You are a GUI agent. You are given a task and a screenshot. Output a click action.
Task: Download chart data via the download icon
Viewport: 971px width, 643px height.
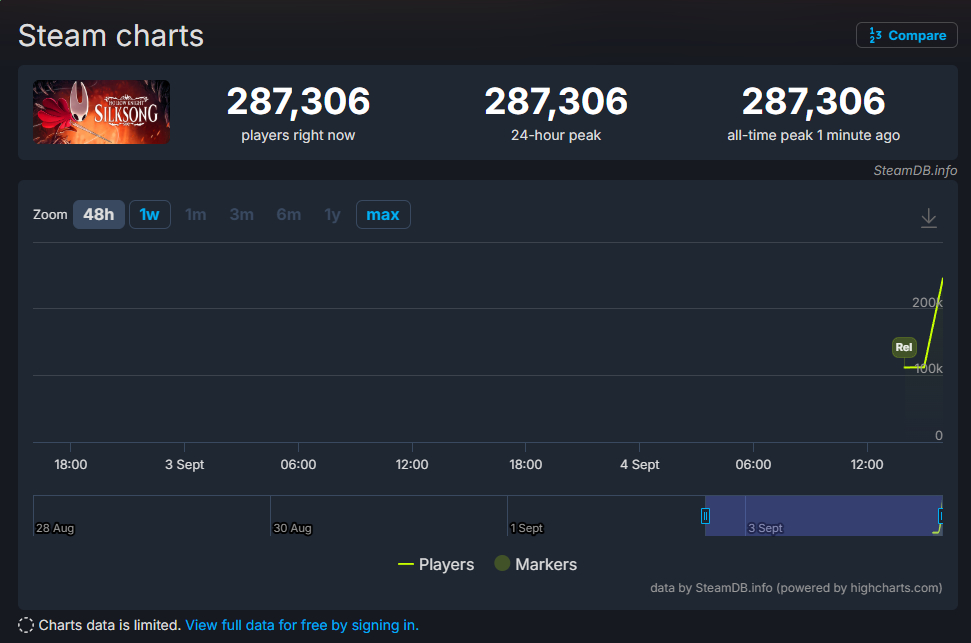(928, 218)
